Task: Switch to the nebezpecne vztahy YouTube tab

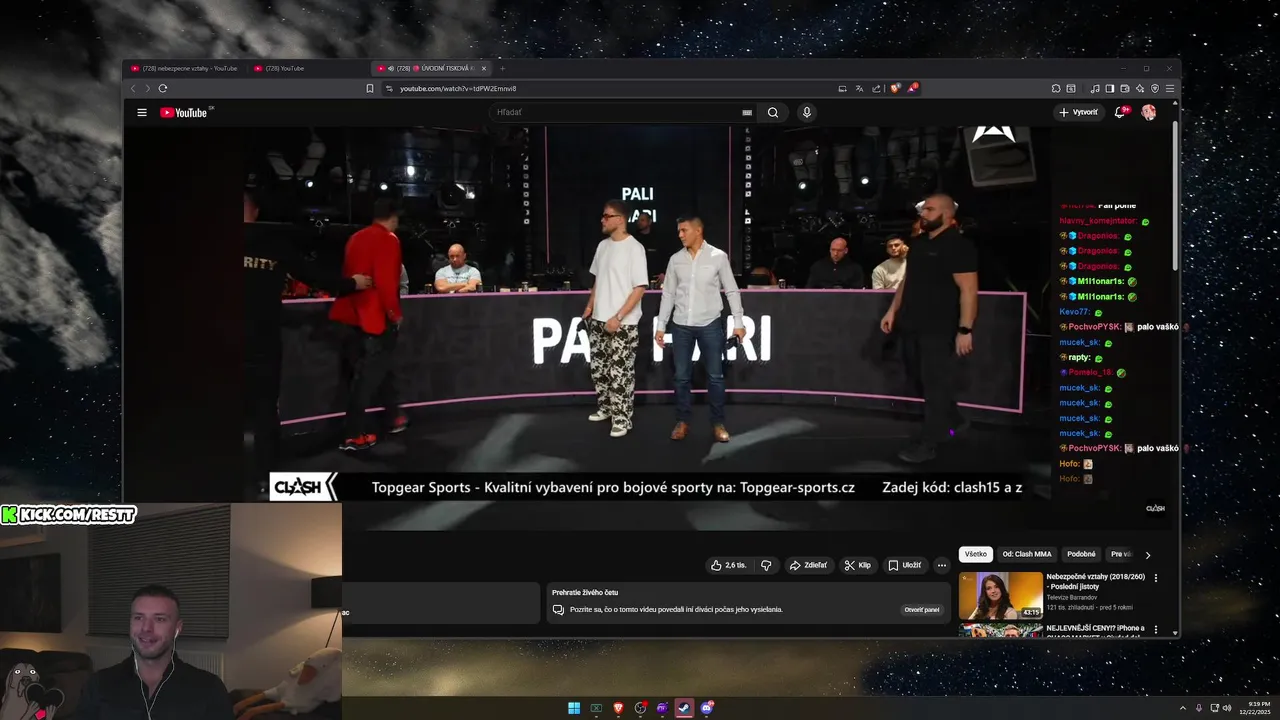Action: tap(187, 68)
